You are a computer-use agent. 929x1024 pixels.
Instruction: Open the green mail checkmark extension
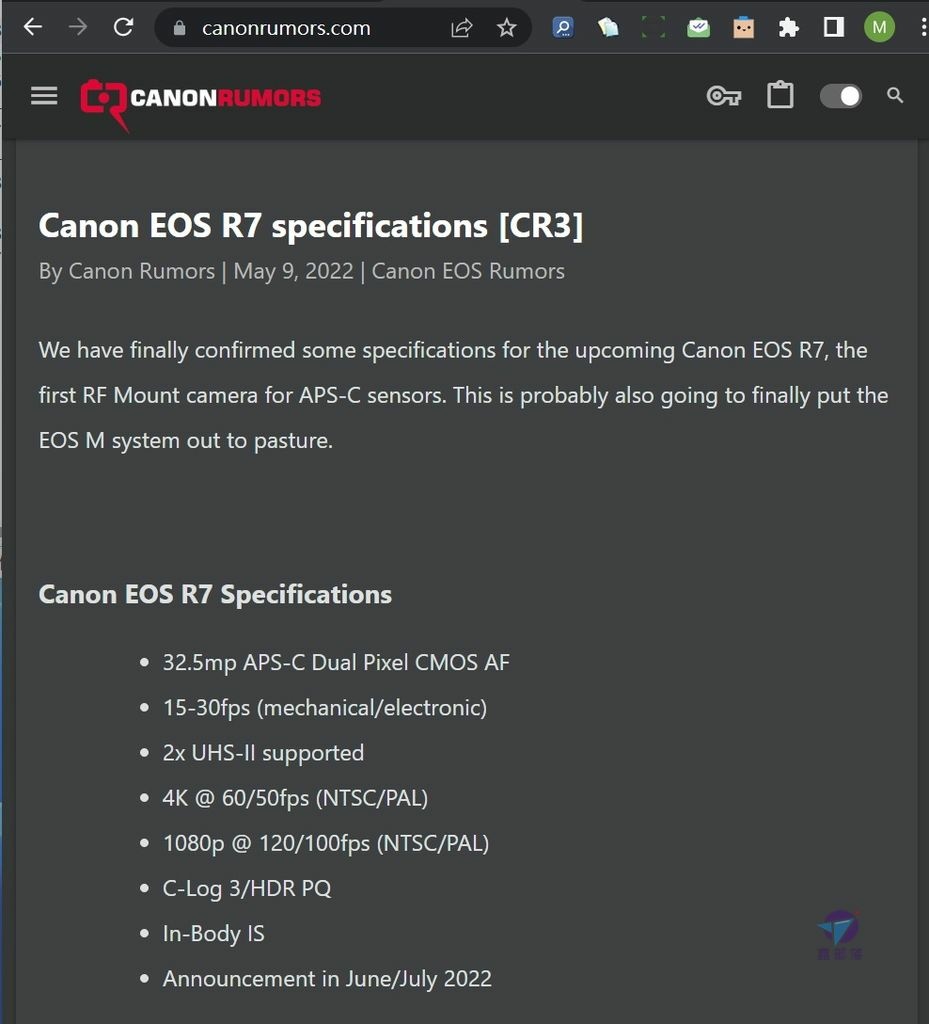(x=699, y=27)
